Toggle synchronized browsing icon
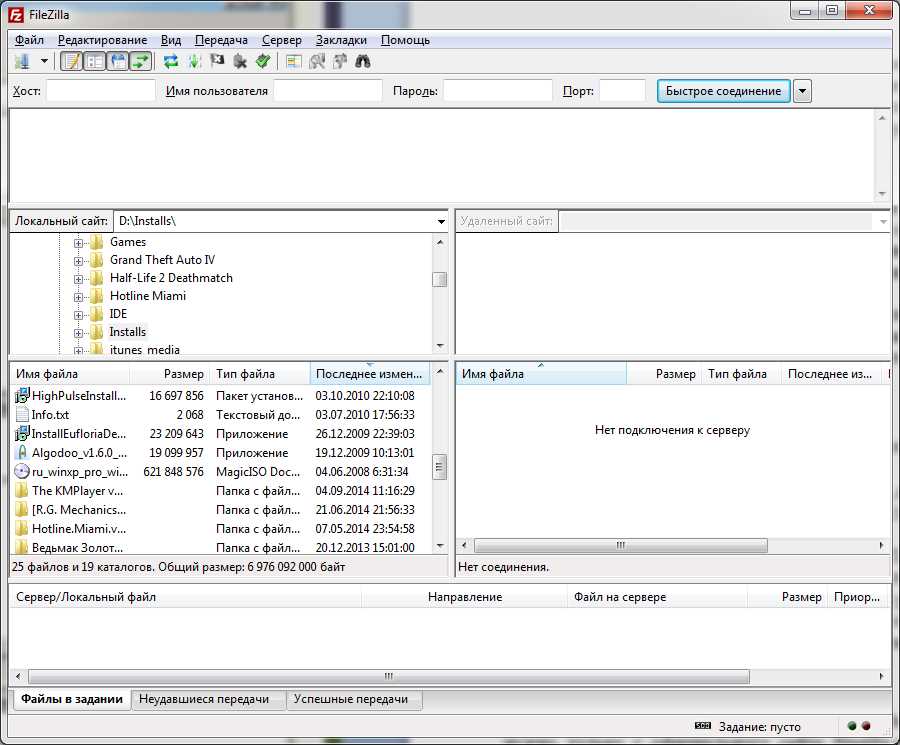This screenshot has height=745, width=900. tap(340, 61)
